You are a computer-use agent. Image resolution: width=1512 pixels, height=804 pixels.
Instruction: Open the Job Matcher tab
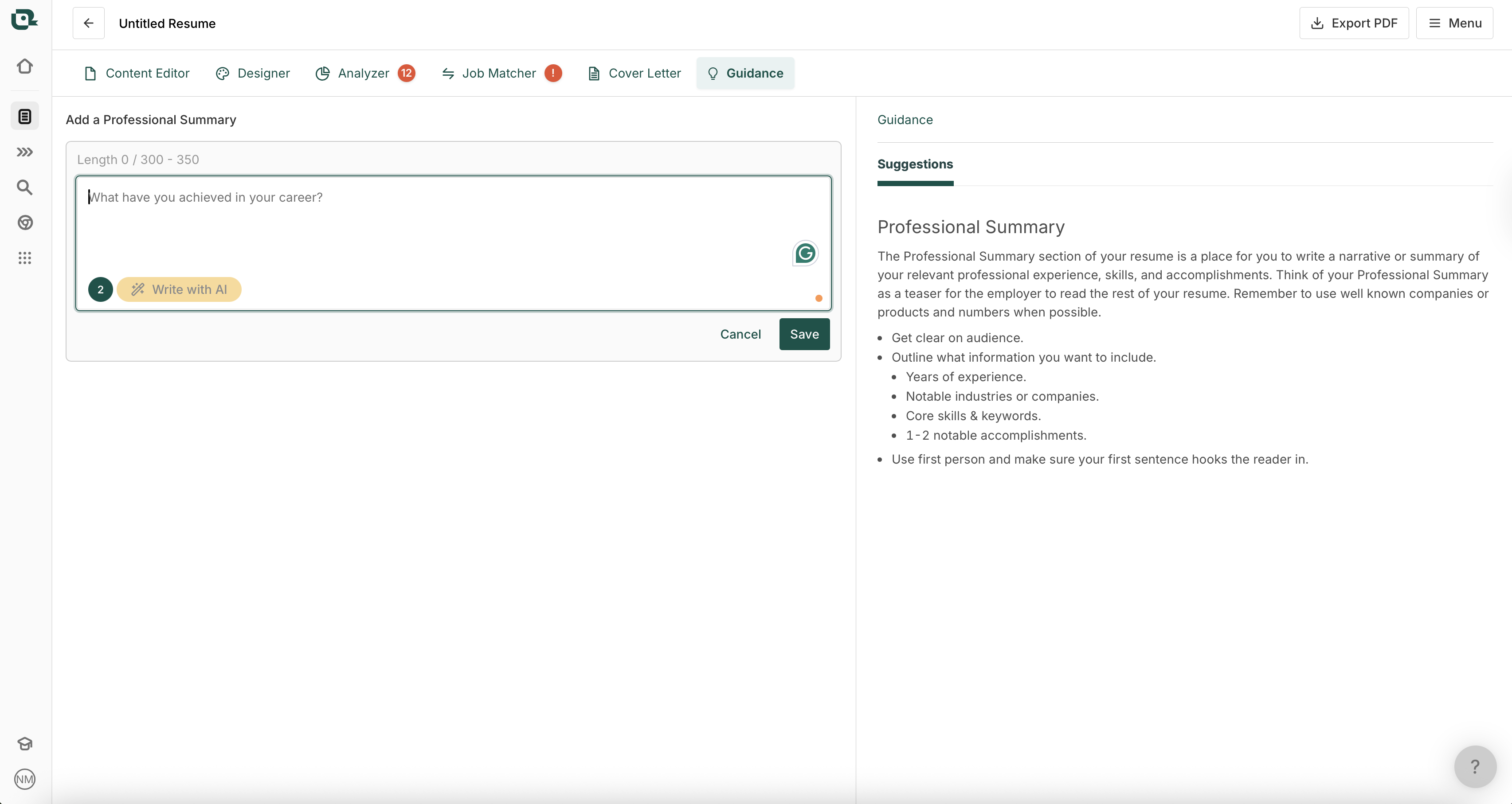498,73
